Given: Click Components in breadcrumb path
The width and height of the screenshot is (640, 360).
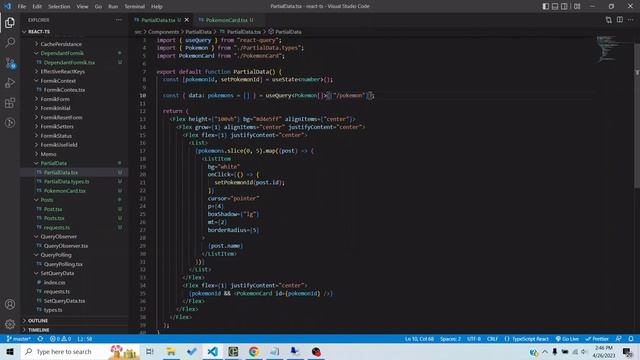Looking at the screenshot, I should (163, 31).
